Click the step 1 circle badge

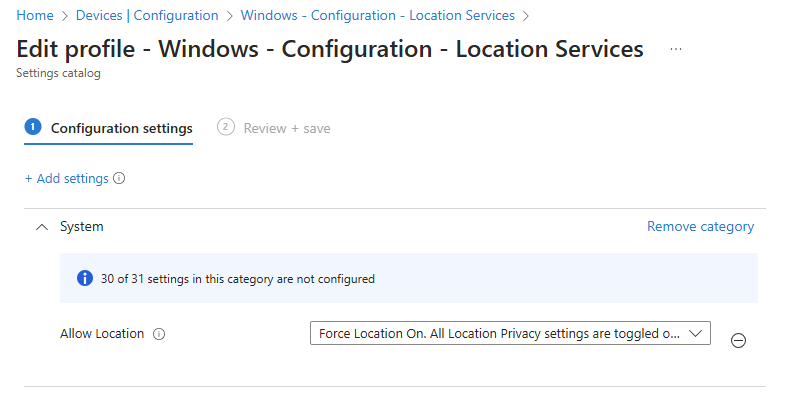coord(33,127)
